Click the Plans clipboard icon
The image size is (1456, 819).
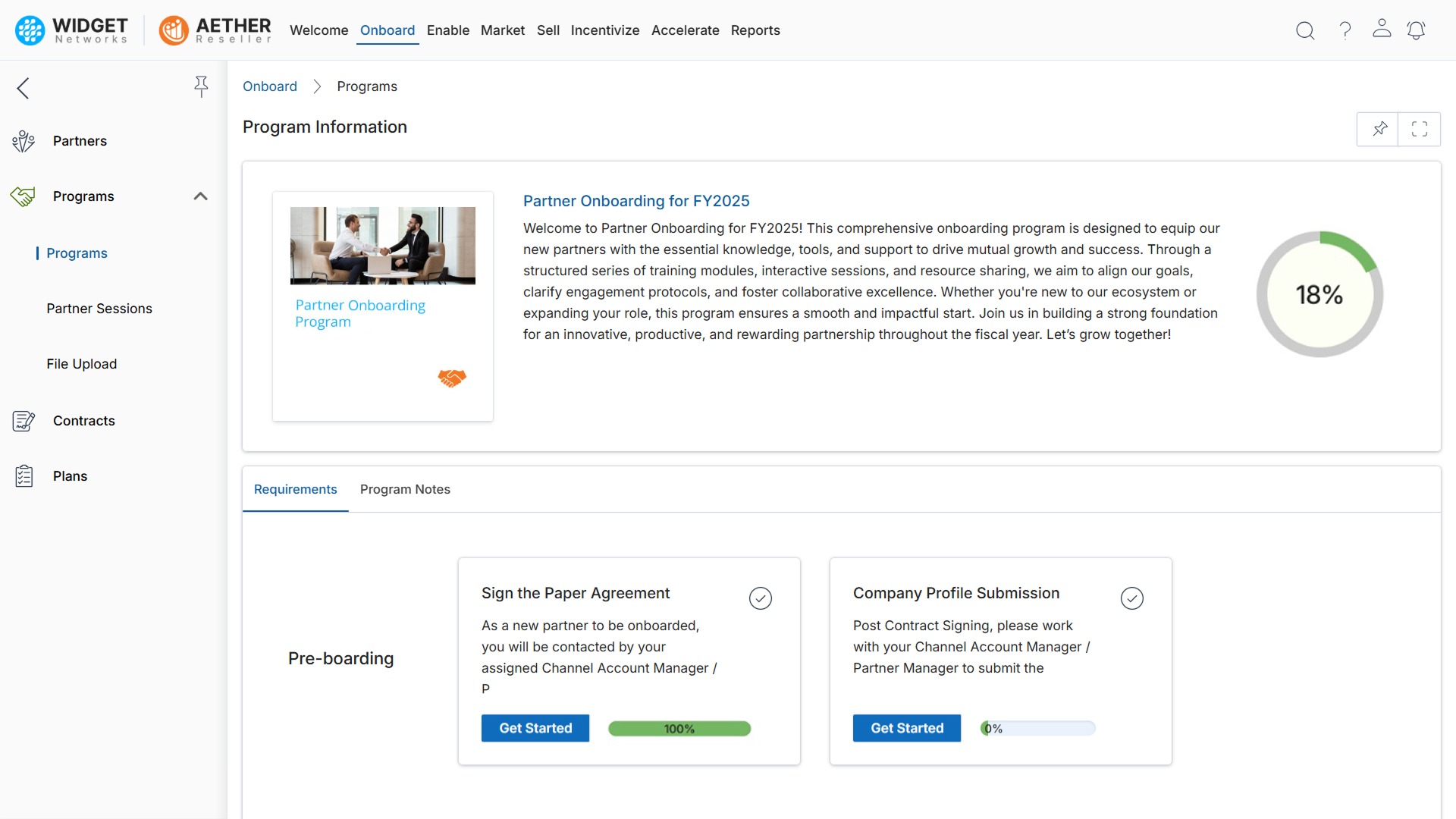pyautogui.click(x=24, y=476)
